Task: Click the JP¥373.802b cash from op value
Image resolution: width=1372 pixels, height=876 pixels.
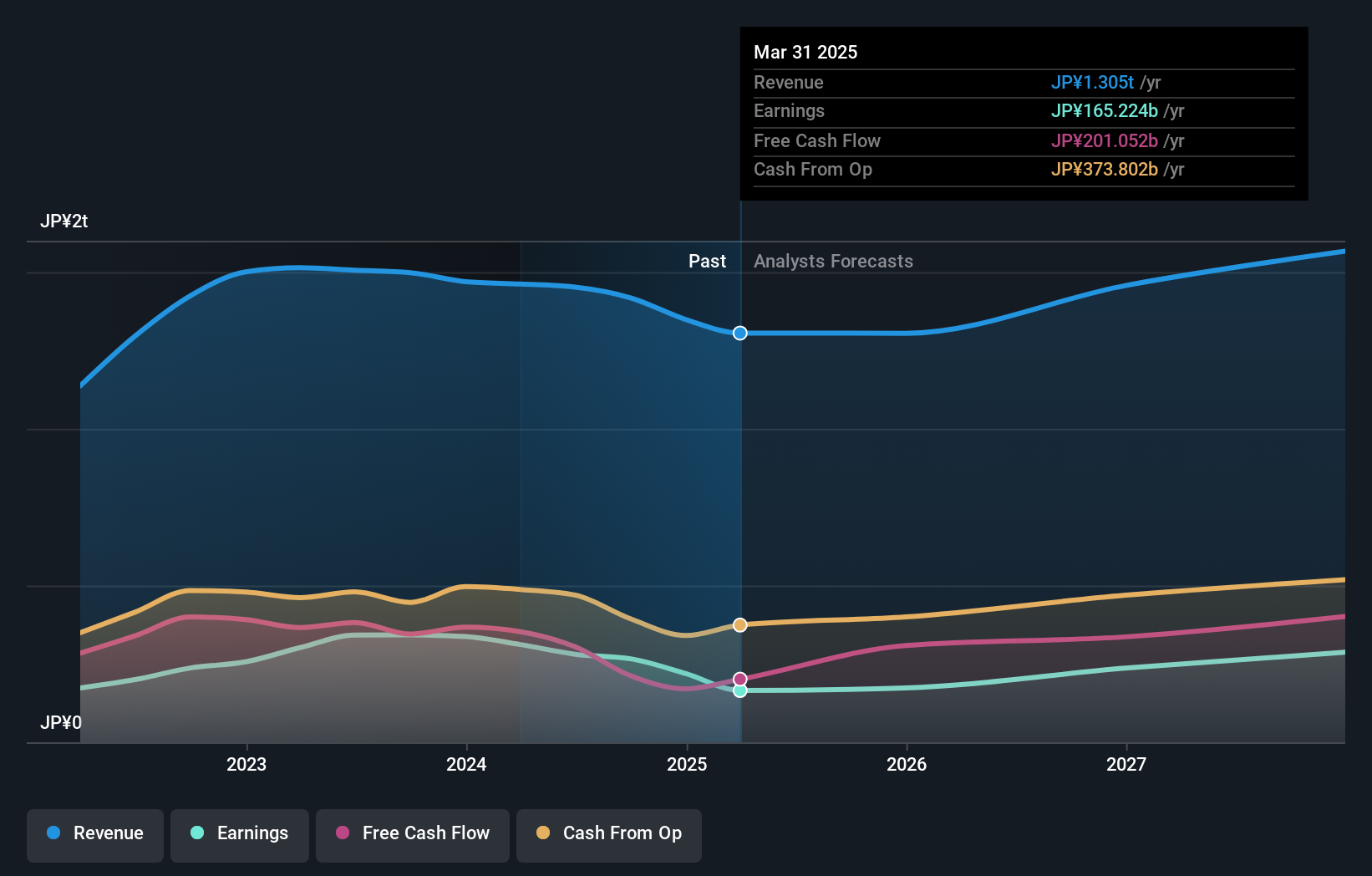Action: (1105, 169)
